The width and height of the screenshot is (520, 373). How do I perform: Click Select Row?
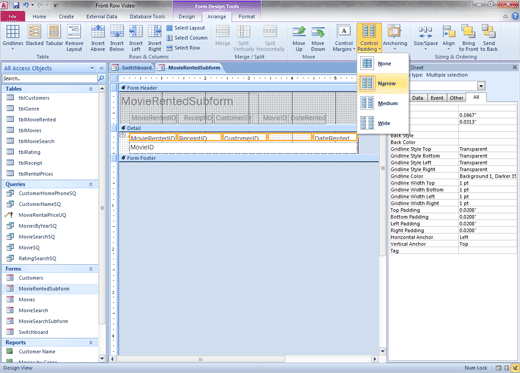pyautogui.click(x=183, y=48)
